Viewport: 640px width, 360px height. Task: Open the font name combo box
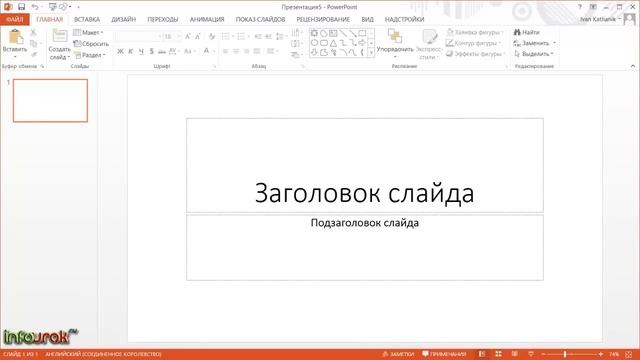[138, 37]
